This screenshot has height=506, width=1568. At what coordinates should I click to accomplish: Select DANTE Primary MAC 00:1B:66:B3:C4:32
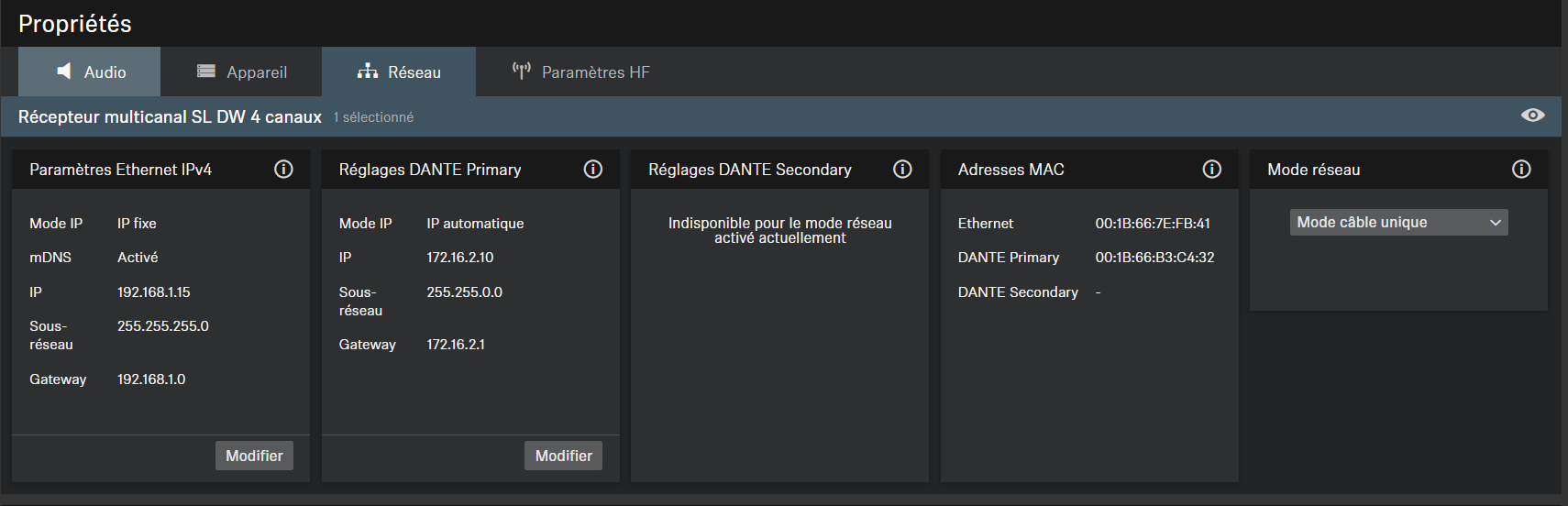pyautogui.click(x=1154, y=258)
